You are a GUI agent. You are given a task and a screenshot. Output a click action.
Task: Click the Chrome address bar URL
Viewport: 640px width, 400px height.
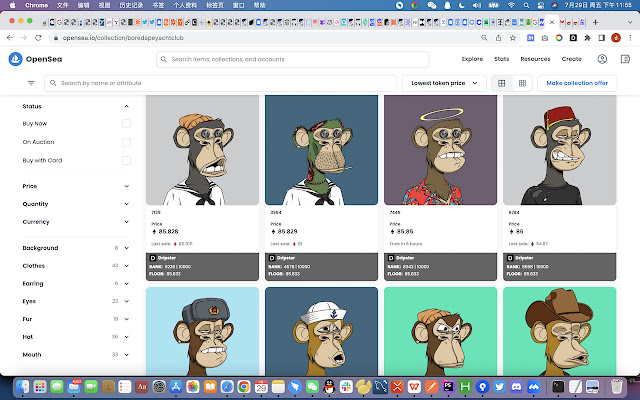coord(123,38)
